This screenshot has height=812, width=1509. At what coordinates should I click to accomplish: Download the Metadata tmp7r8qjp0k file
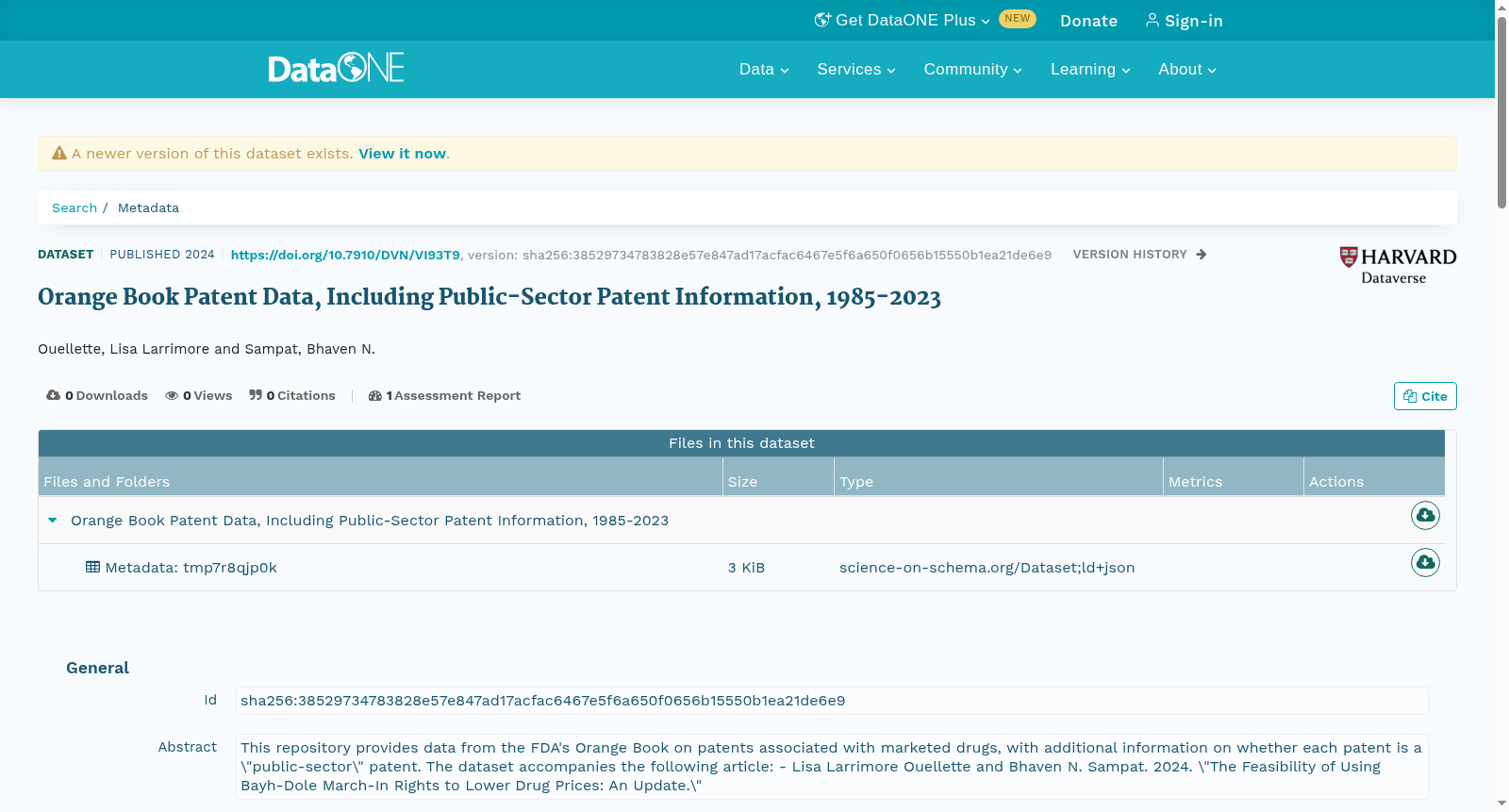pyautogui.click(x=1425, y=562)
